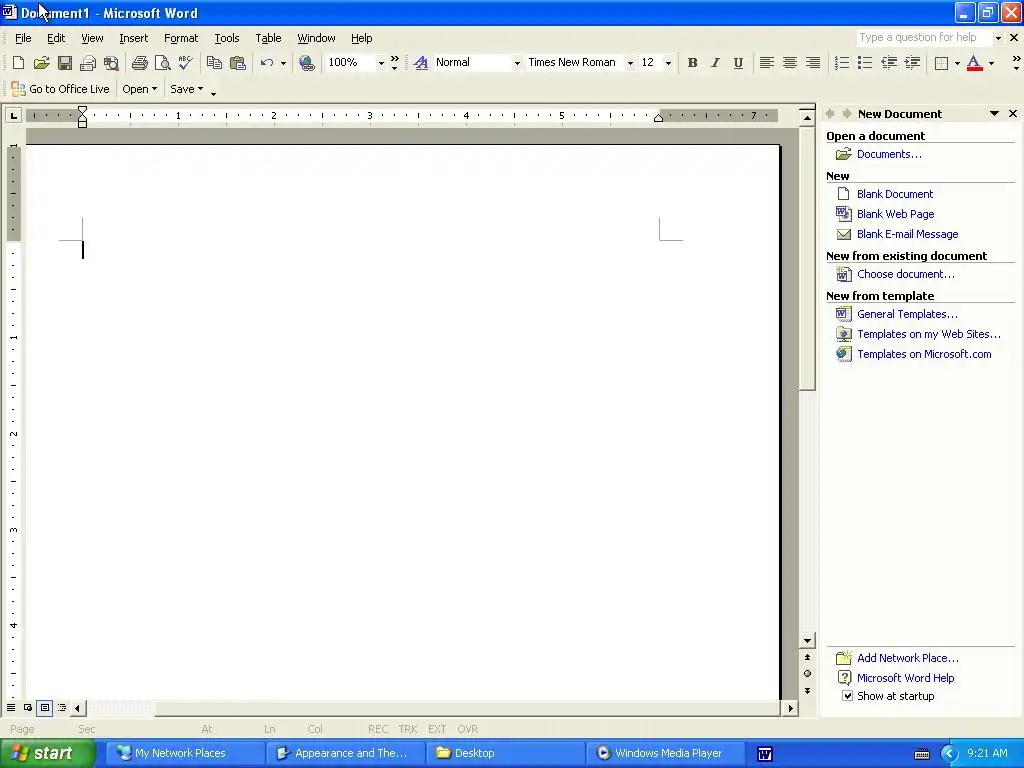1024x768 pixels.
Task: Click the Add Network Place link
Action: (x=908, y=658)
